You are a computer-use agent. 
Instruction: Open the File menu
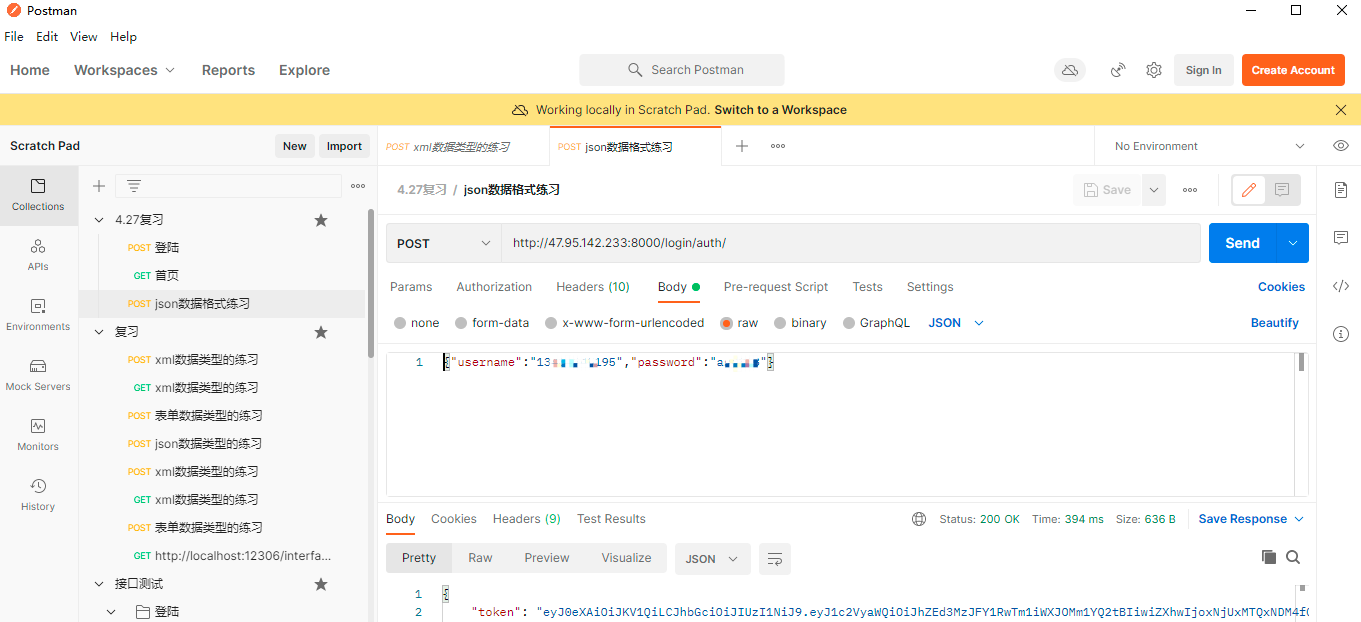[x=14, y=37]
